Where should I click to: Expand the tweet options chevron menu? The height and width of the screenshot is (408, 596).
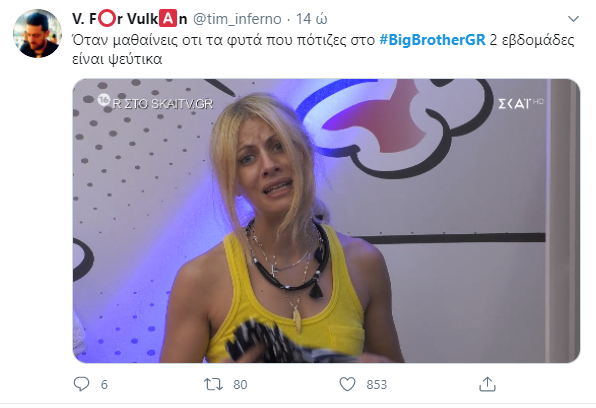(x=573, y=18)
